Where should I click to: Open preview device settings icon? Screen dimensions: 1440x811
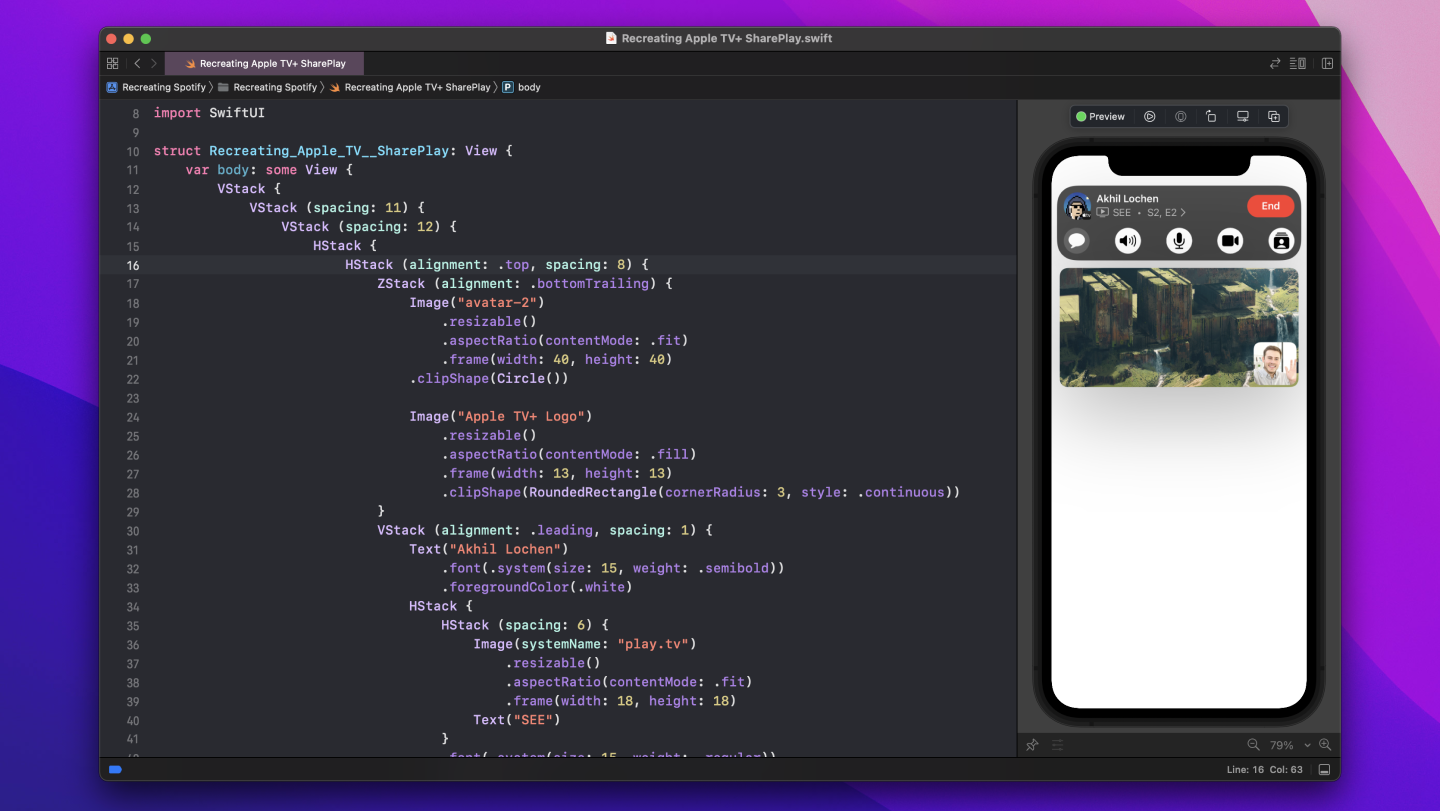click(1243, 117)
